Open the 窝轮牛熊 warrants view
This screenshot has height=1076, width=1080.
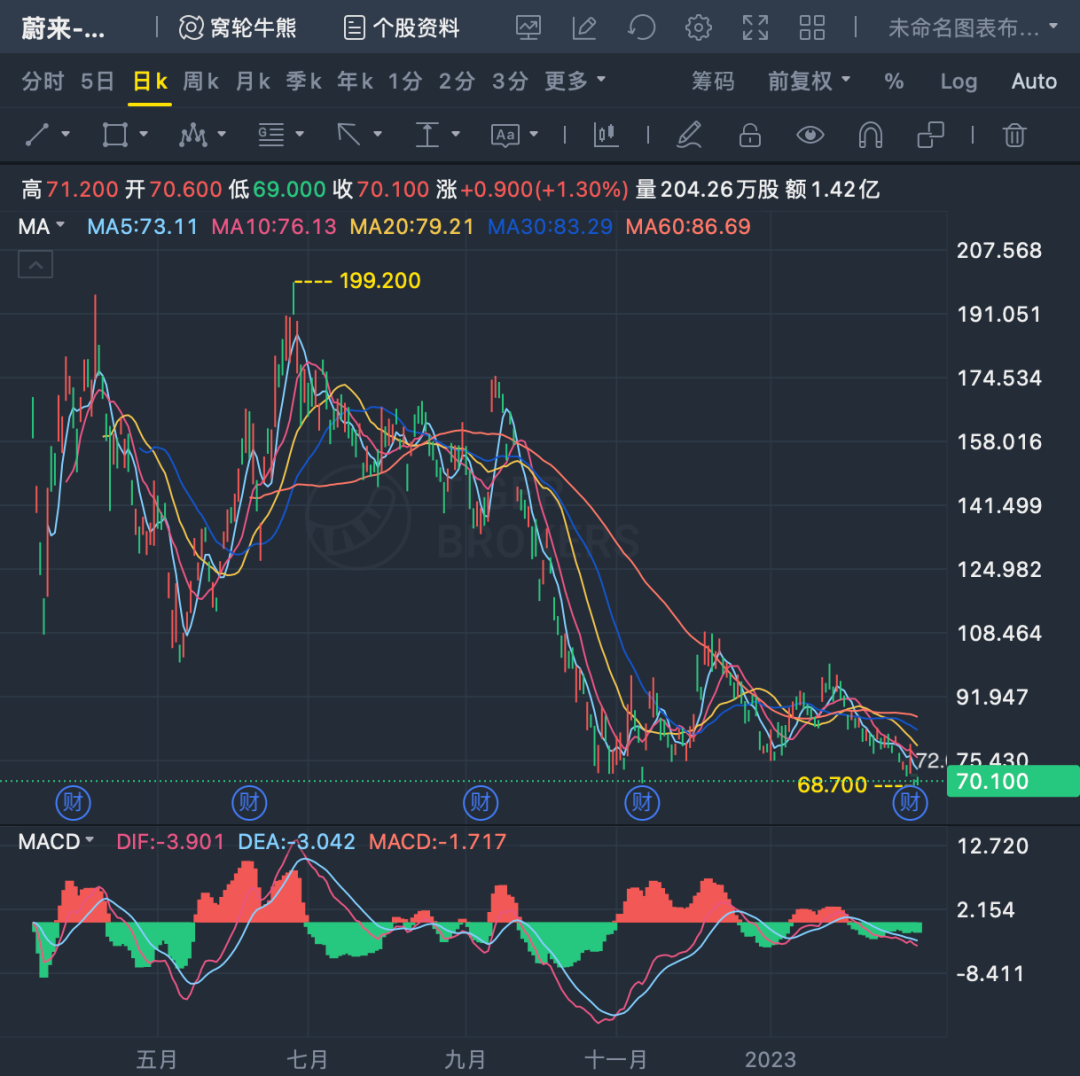click(x=238, y=28)
